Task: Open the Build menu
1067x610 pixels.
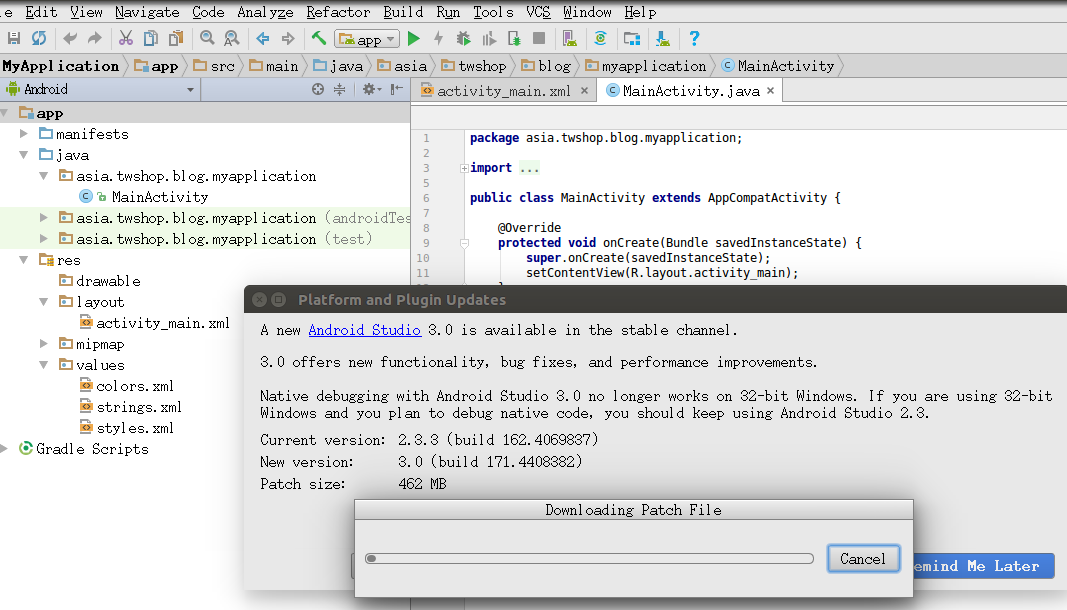Action: pyautogui.click(x=403, y=12)
